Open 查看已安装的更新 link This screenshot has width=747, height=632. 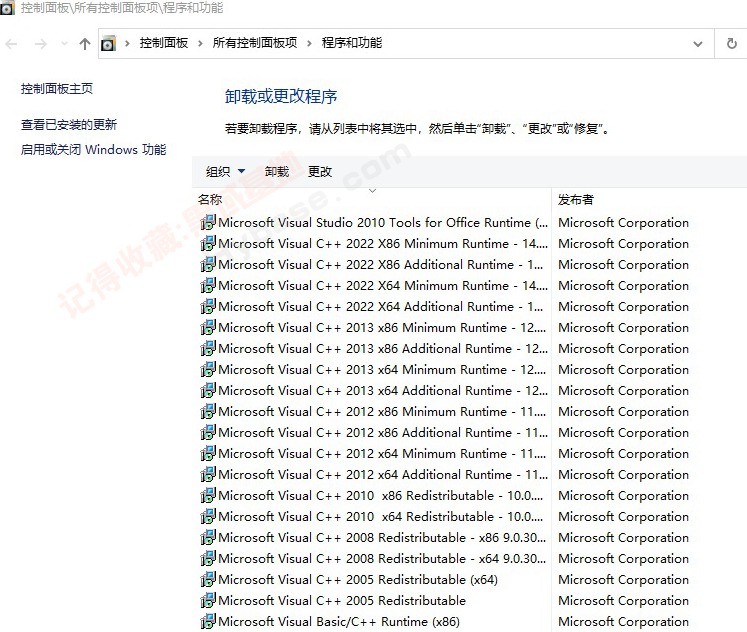click(x=69, y=125)
